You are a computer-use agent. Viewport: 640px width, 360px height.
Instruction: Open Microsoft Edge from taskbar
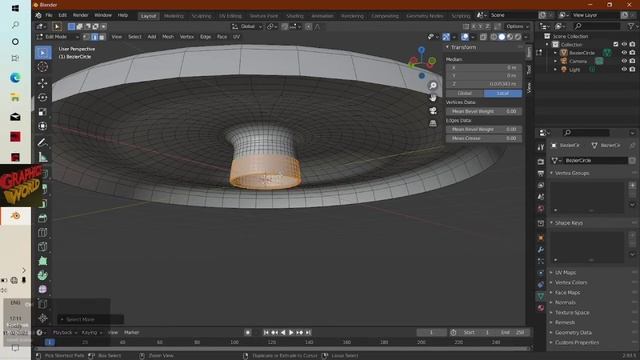coord(15,78)
